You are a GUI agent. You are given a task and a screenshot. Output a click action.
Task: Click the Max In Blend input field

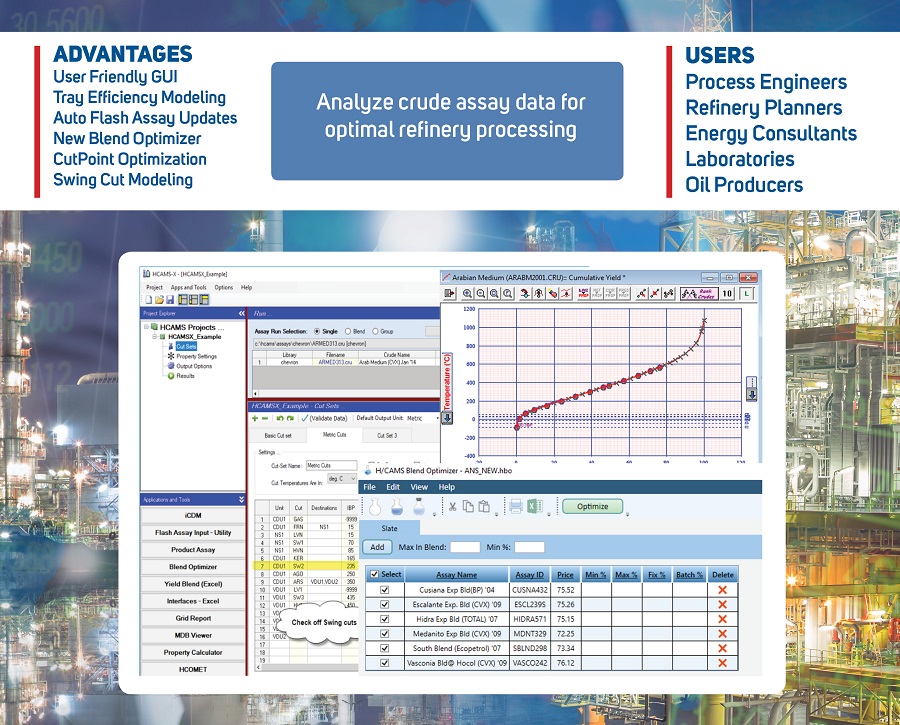[465, 547]
